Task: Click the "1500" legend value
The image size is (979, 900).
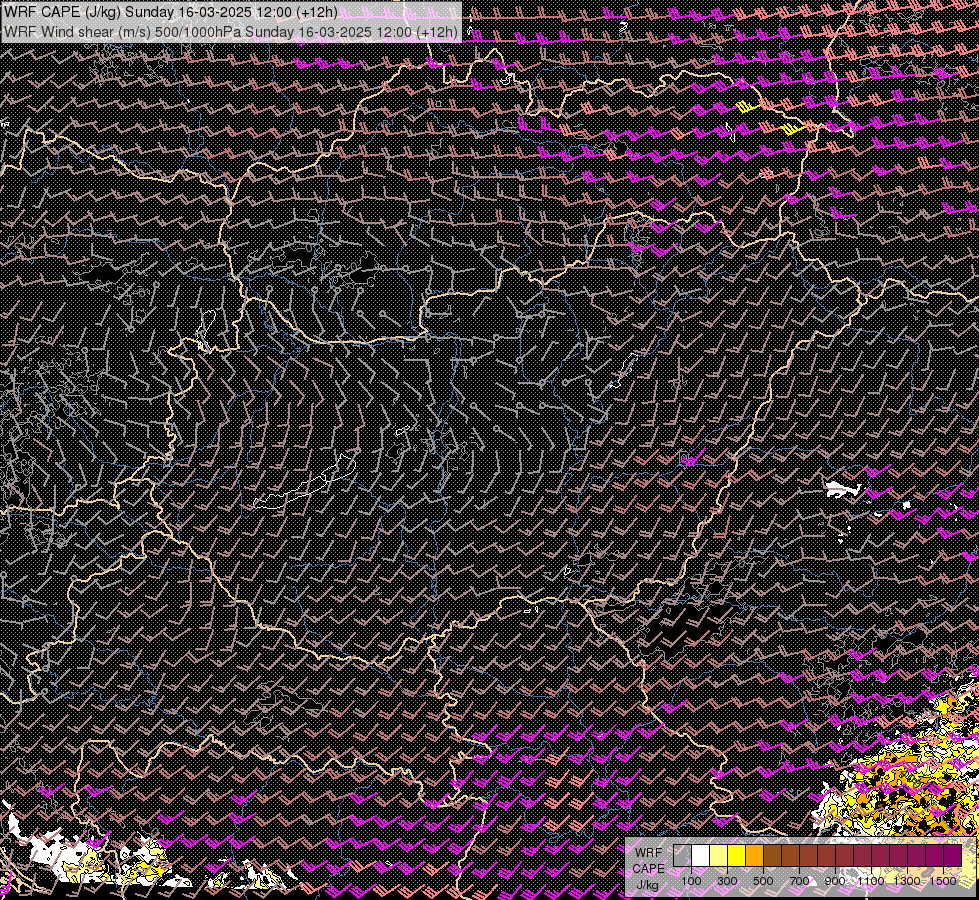Action: click(x=943, y=881)
